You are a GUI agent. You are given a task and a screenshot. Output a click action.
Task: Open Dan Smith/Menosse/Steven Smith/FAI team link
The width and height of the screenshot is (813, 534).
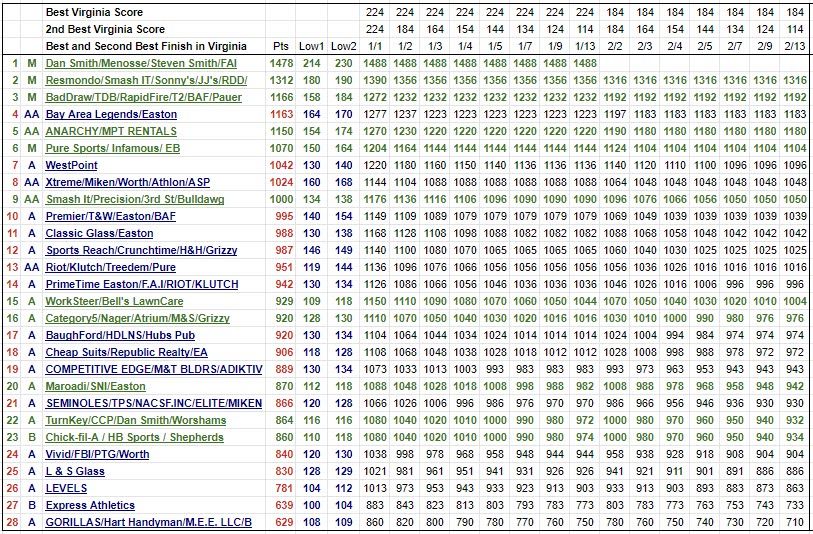click(x=141, y=64)
